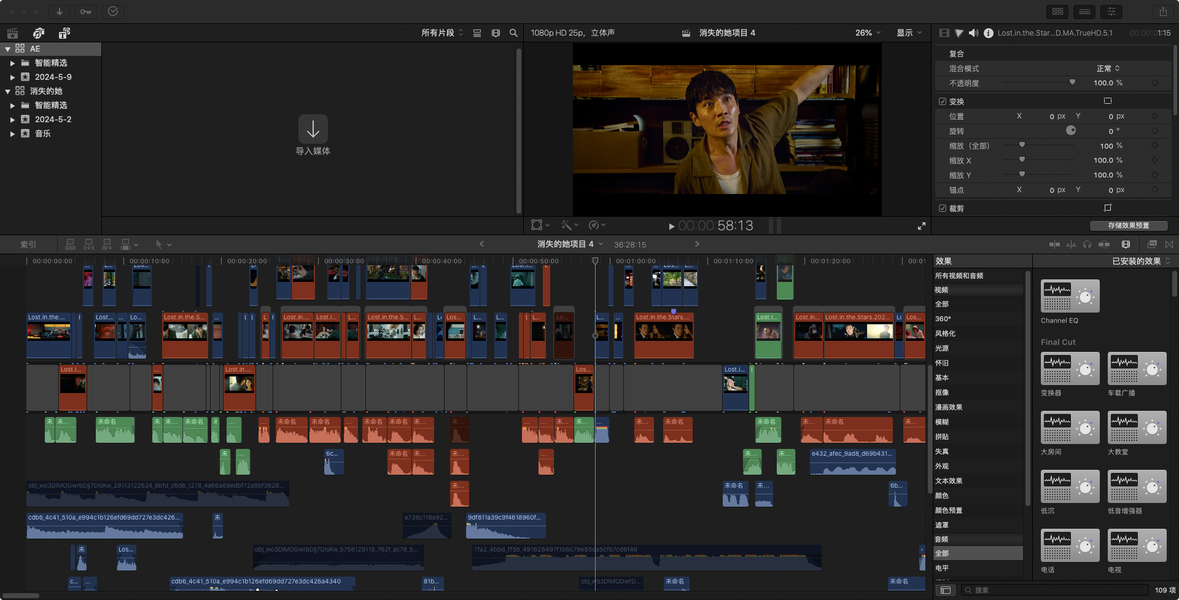Click the browser search magnifier icon
The image size is (1179, 600).
[514, 33]
